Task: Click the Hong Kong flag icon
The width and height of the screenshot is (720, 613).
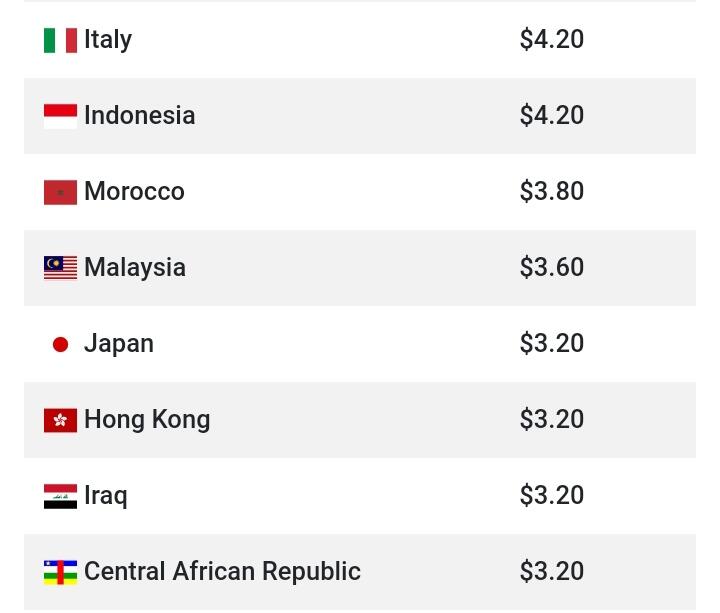Action: [60, 420]
